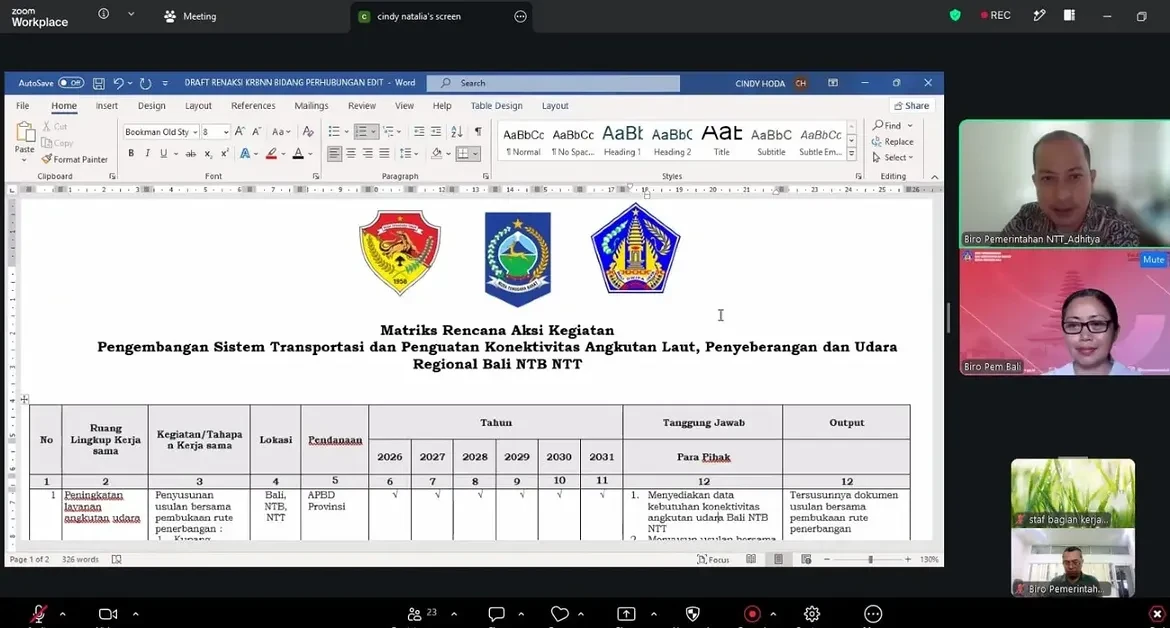Click the Center alignment icon

(x=351, y=154)
